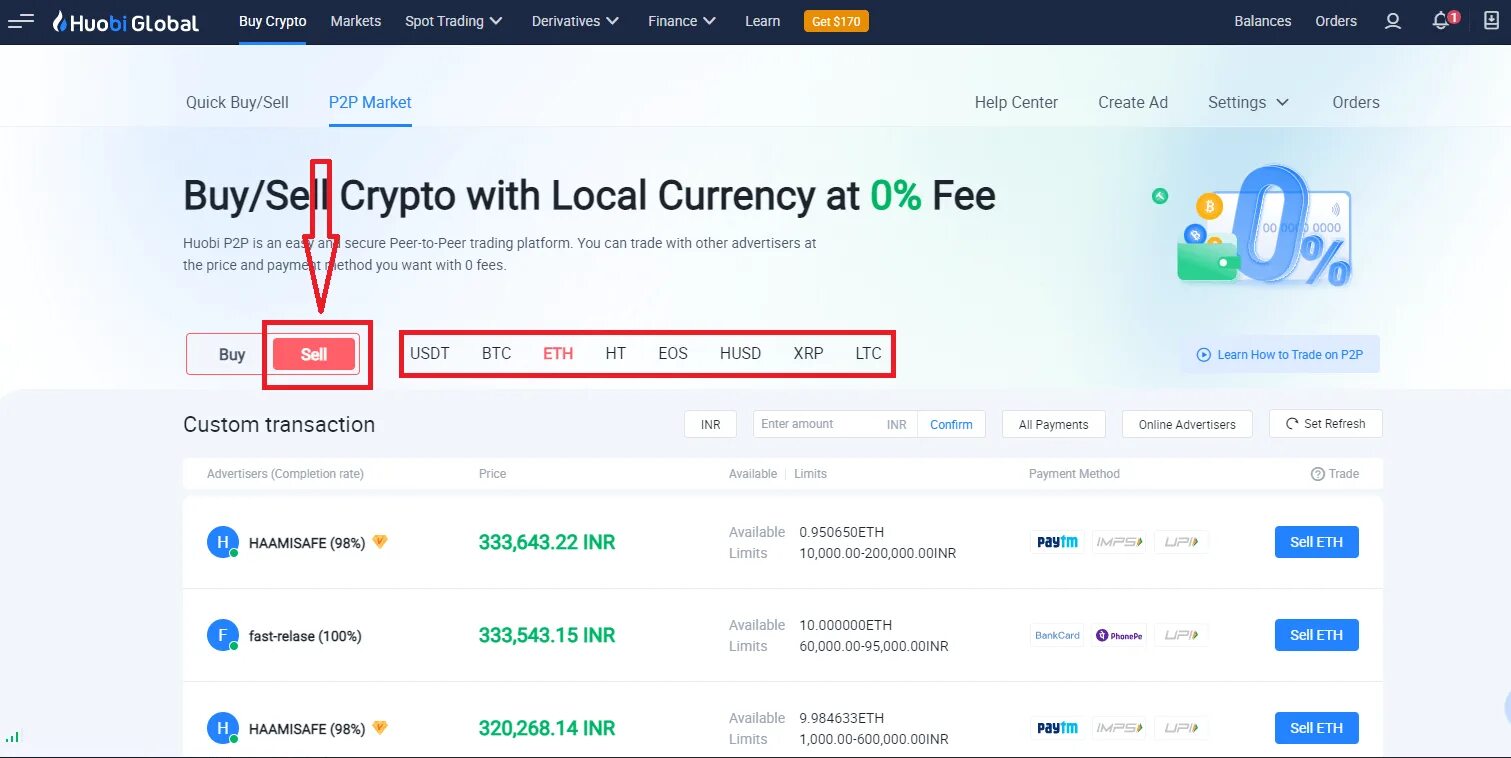Open the Set Refresh options
Image resolution: width=1511 pixels, height=758 pixels.
point(1326,424)
